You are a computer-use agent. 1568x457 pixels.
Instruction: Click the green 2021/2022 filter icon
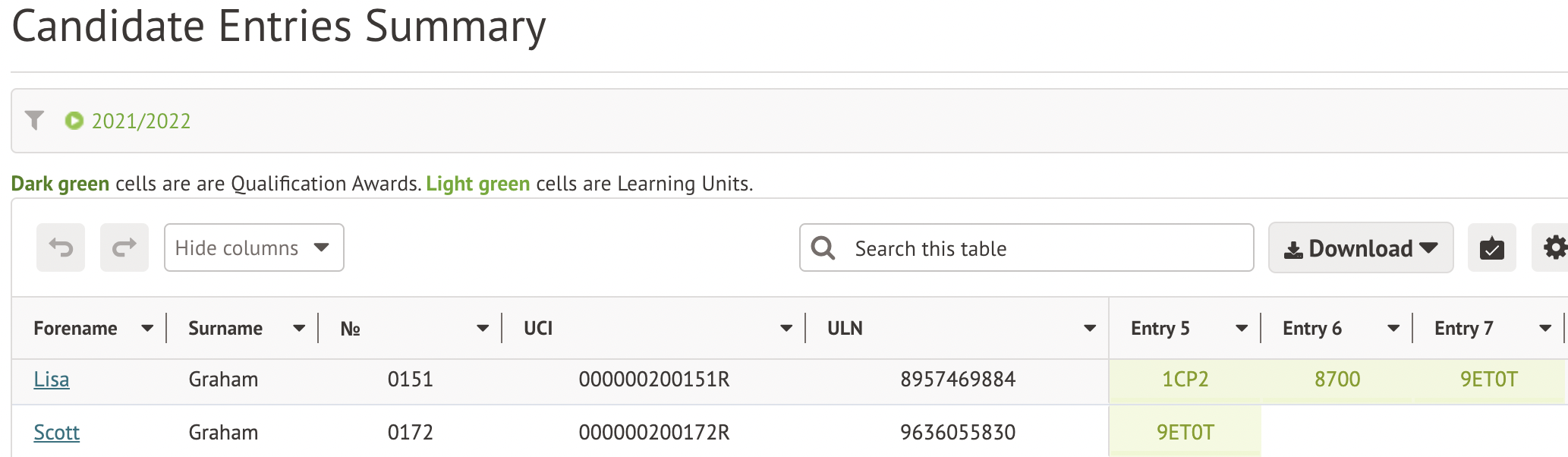pos(74,121)
